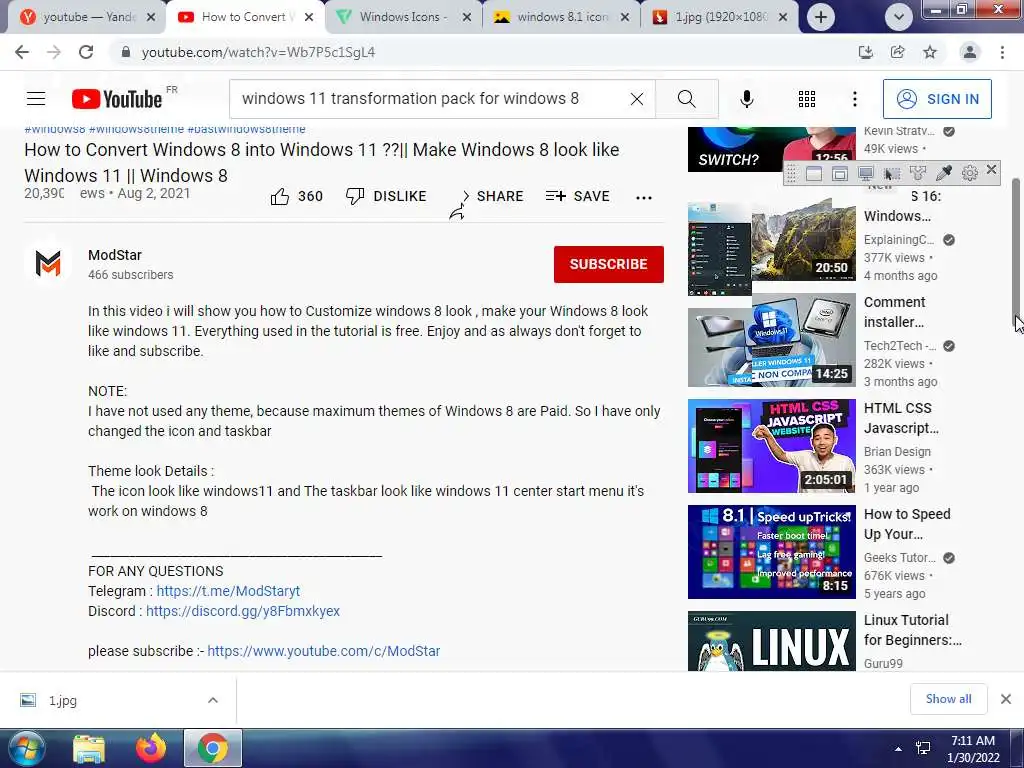Screen dimensions: 1024x768
Task: Clear the YouTube search box text
Action: pos(637,99)
